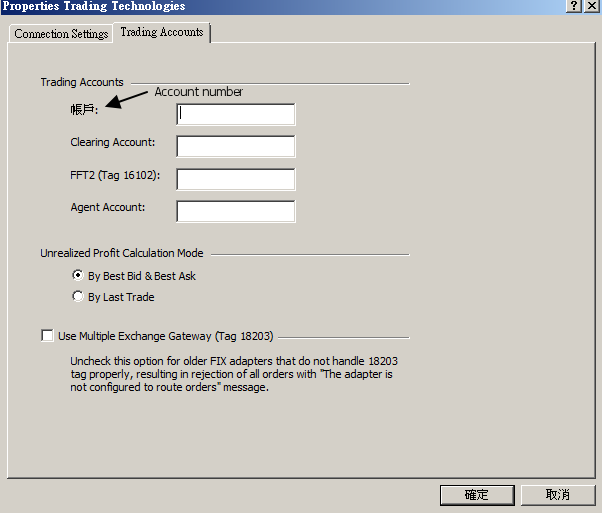The height and width of the screenshot is (513, 602).
Task: Click the Trading Accounts group heading
Action: pos(82,82)
